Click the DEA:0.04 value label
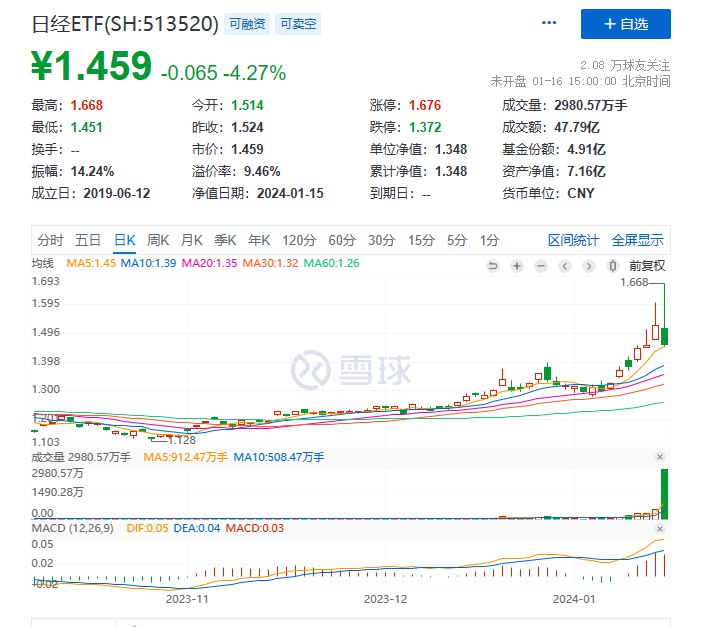The image size is (701, 627). tap(197, 528)
